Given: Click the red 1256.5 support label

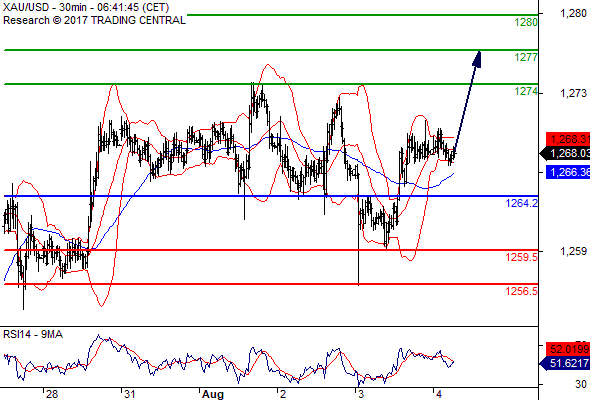Looking at the screenshot, I should click(x=522, y=291).
